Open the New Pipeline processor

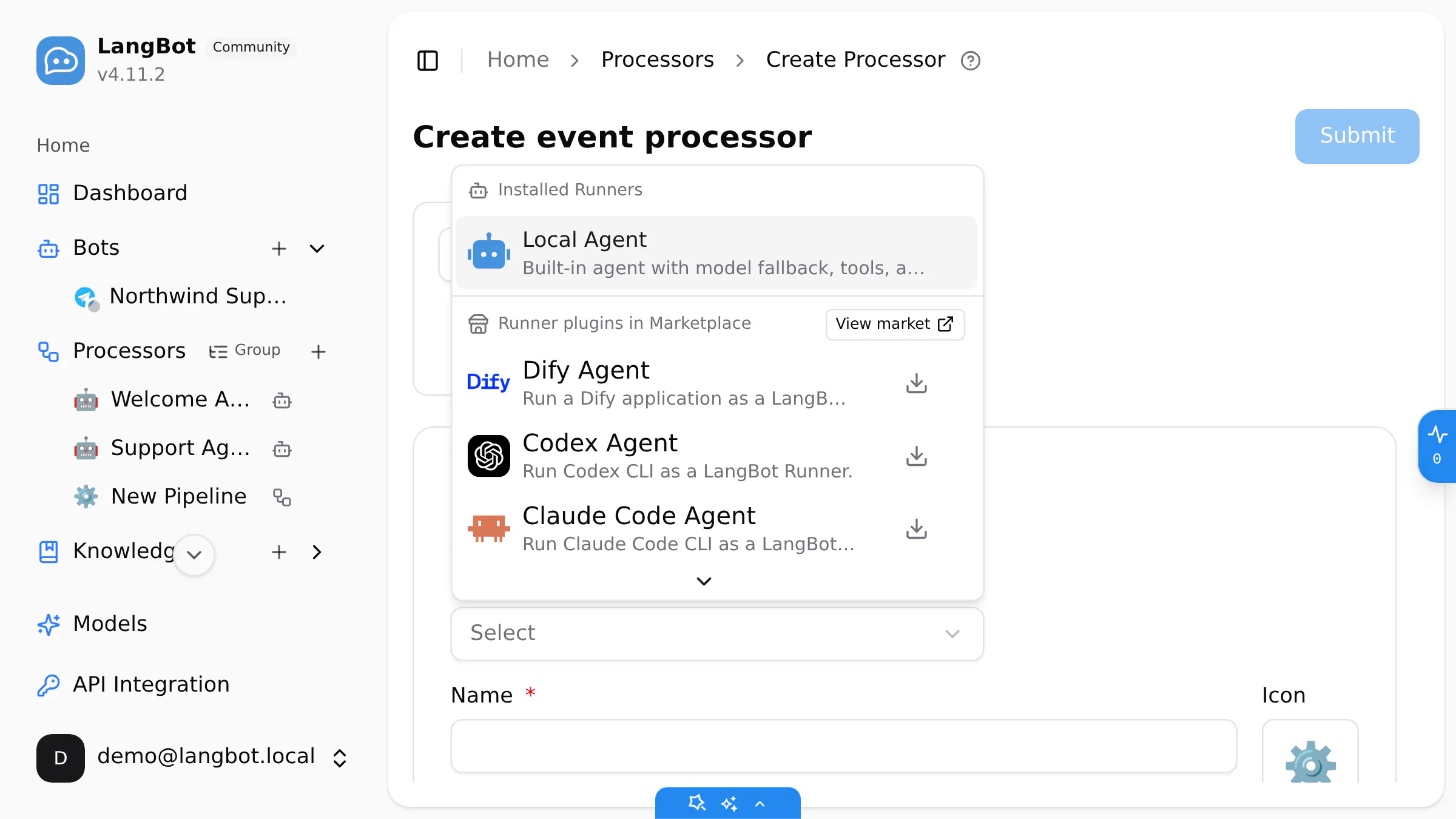pos(161,497)
